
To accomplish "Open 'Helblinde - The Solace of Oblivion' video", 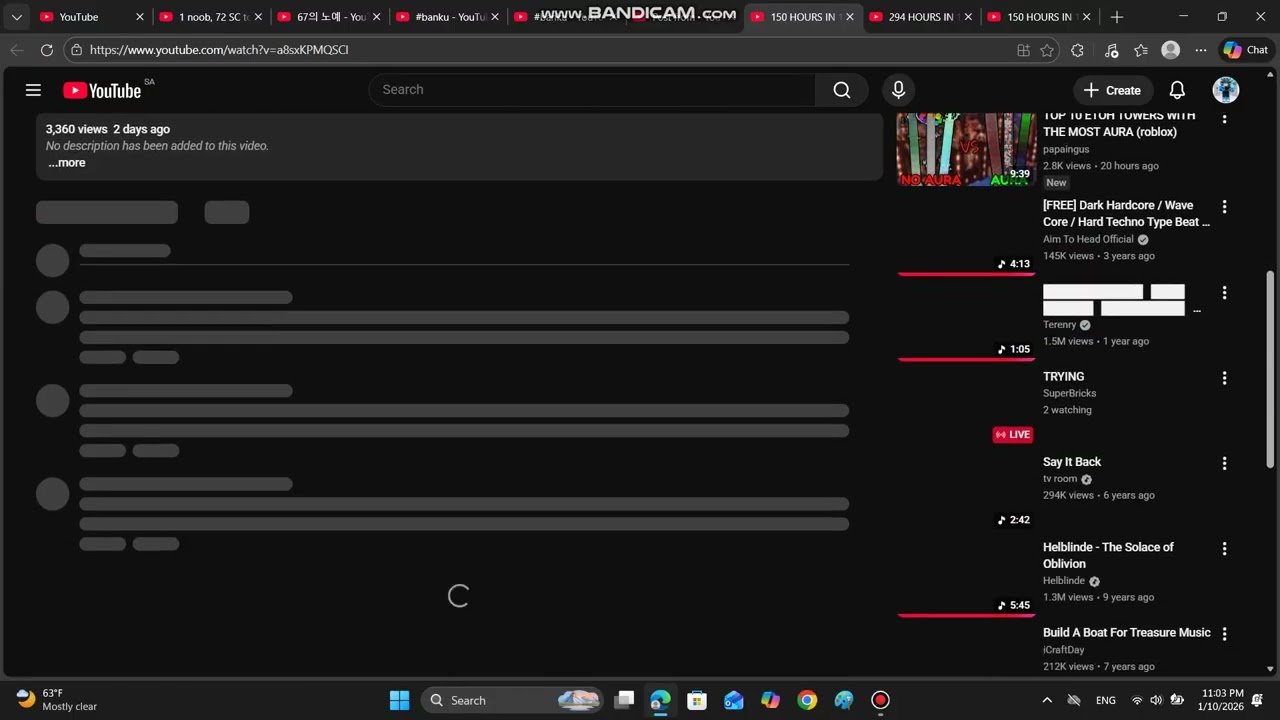I will (x=1108, y=555).
